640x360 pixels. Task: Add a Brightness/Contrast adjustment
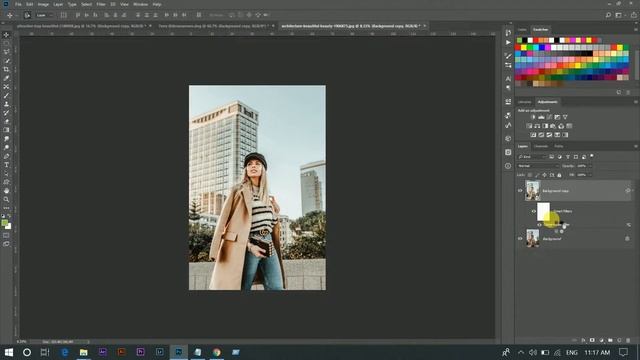[x=533, y=117]
